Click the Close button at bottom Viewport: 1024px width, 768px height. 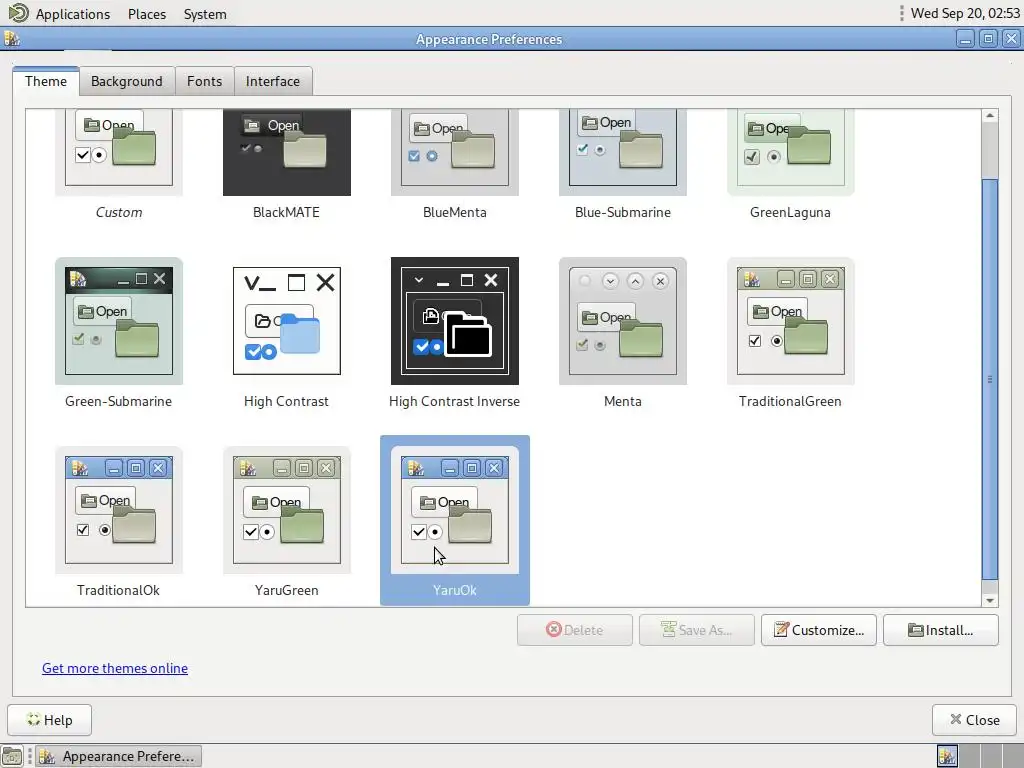pos(974,720)
